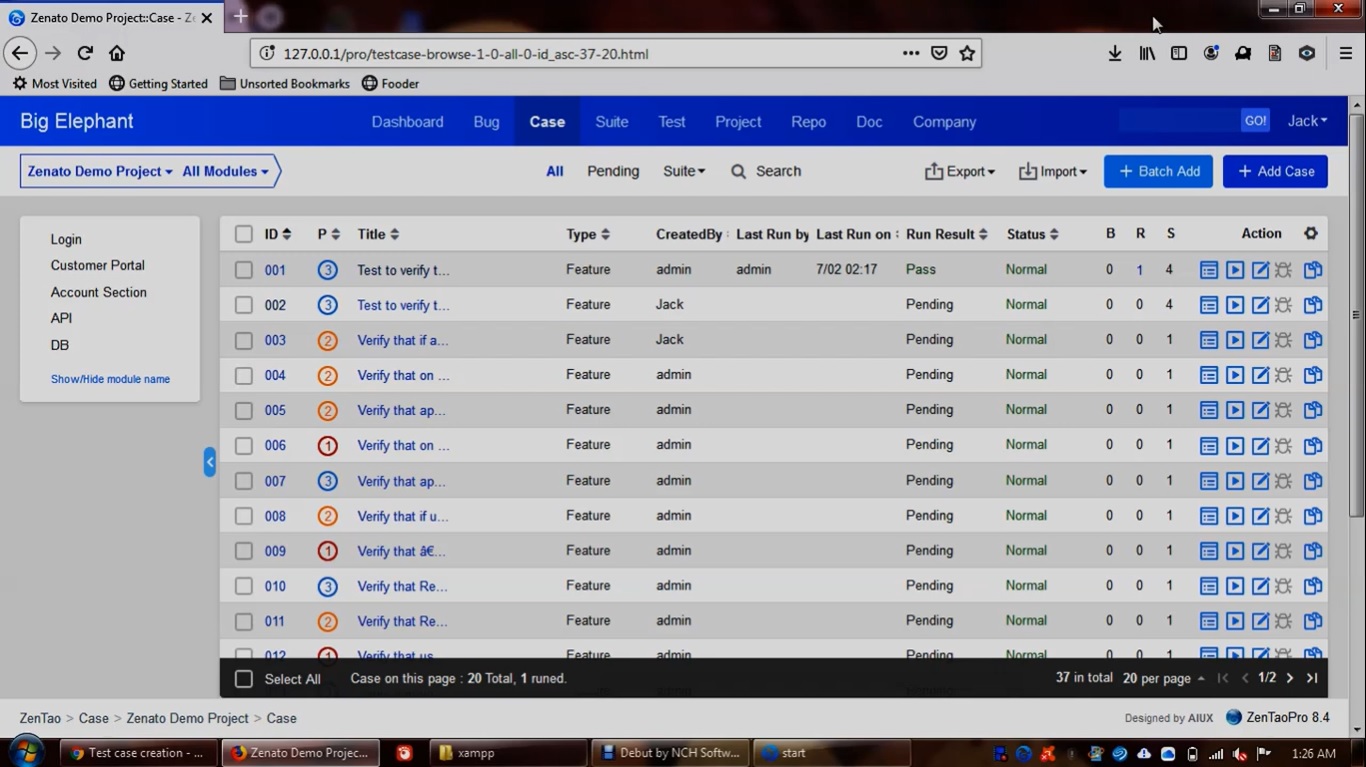
Task: Open Test section in navigation
Action: 672,121
